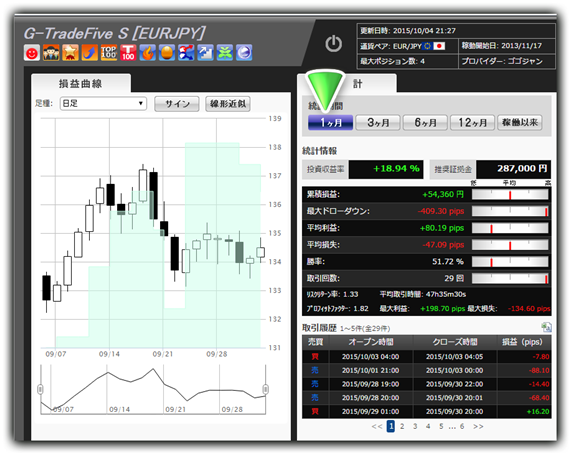Select the 1ヶ月 statistics period
This screenshot has height=455, width=571.
[331, 122]
